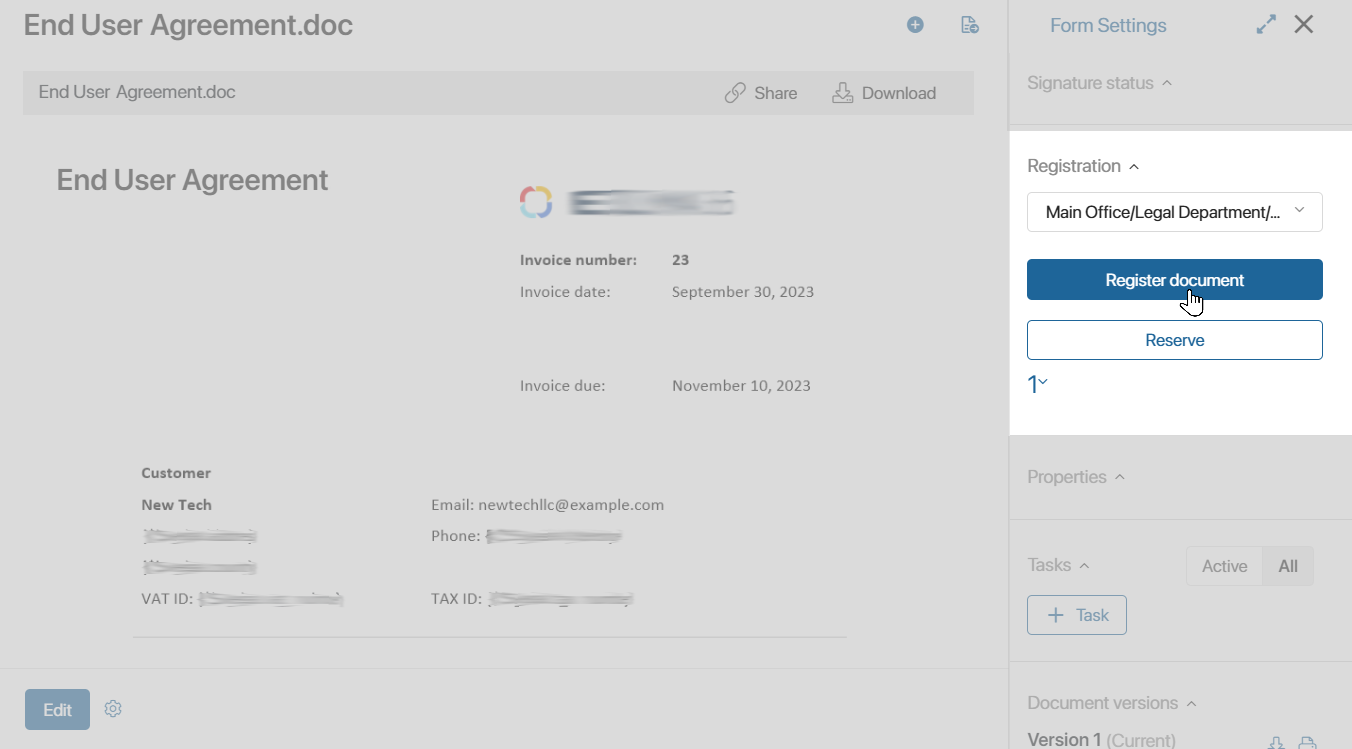Click the TAX ID label
The height and width of the screenshot is (749, 1352).
(x=457, y=600)
